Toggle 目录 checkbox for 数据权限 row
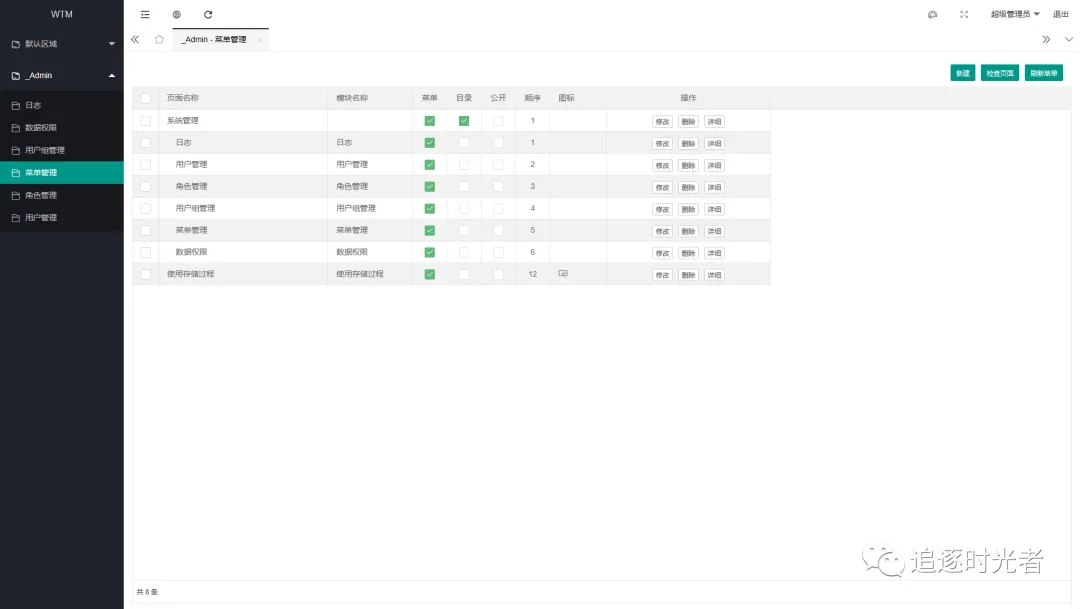The image size is (1080, 609). (464, 252)
